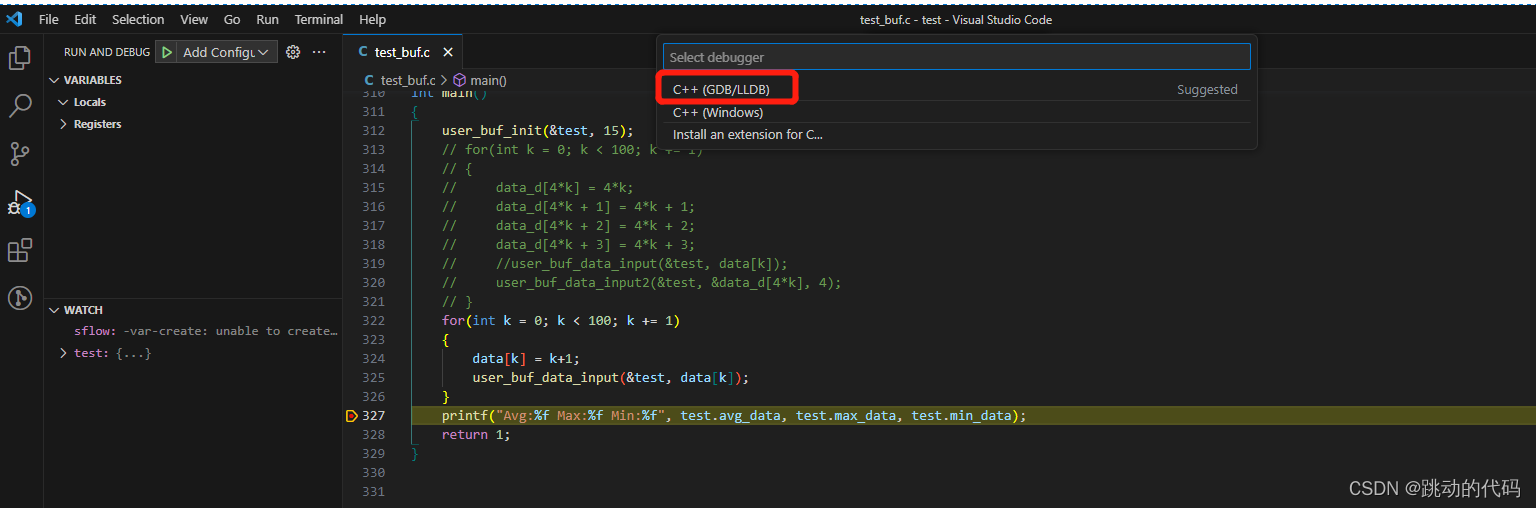Collapse the VARIABLES section
The image size is (1536, 508).
[x=54, y=80]
